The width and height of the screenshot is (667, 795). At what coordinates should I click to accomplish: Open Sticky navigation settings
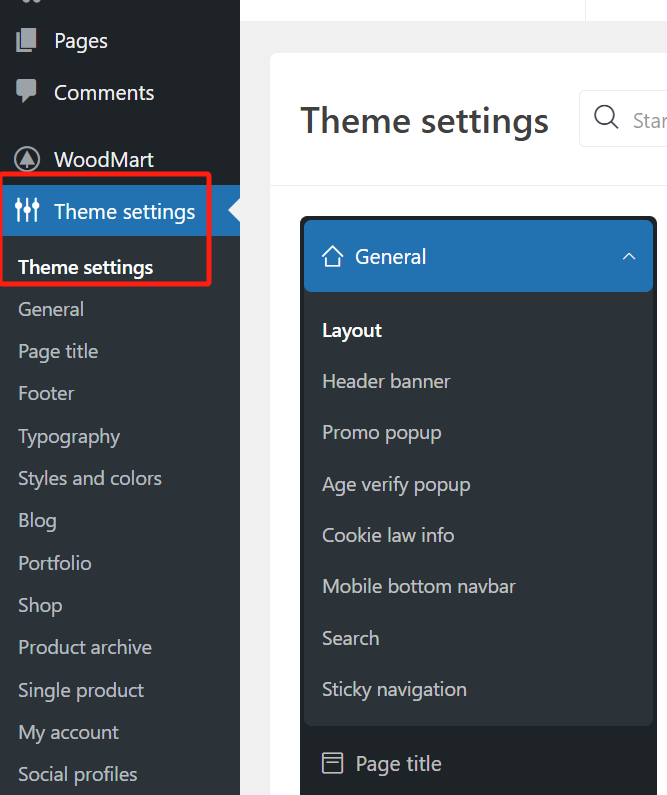pyautogui.click(x=394, y=689)
